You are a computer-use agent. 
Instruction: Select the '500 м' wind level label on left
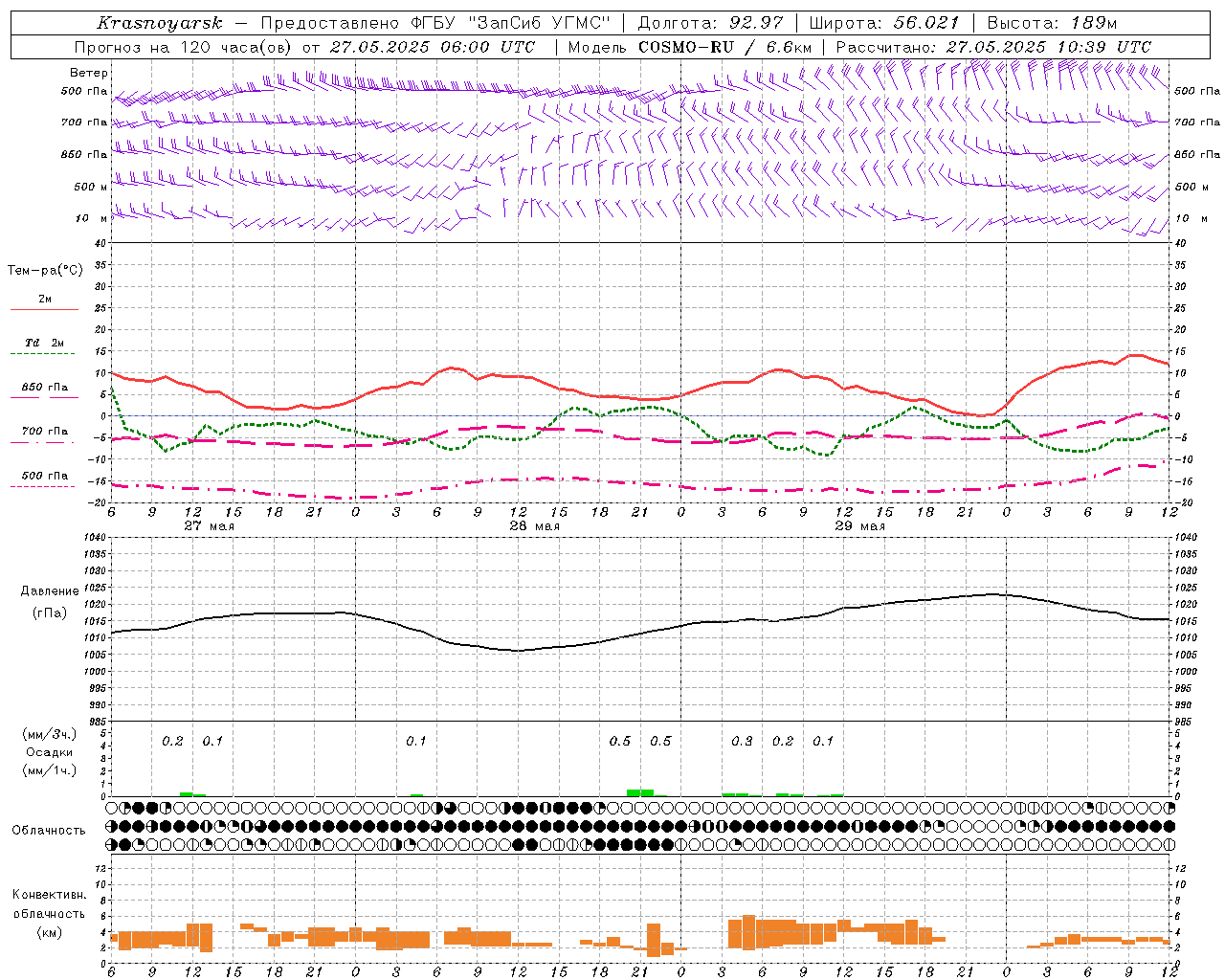[91, 187]
